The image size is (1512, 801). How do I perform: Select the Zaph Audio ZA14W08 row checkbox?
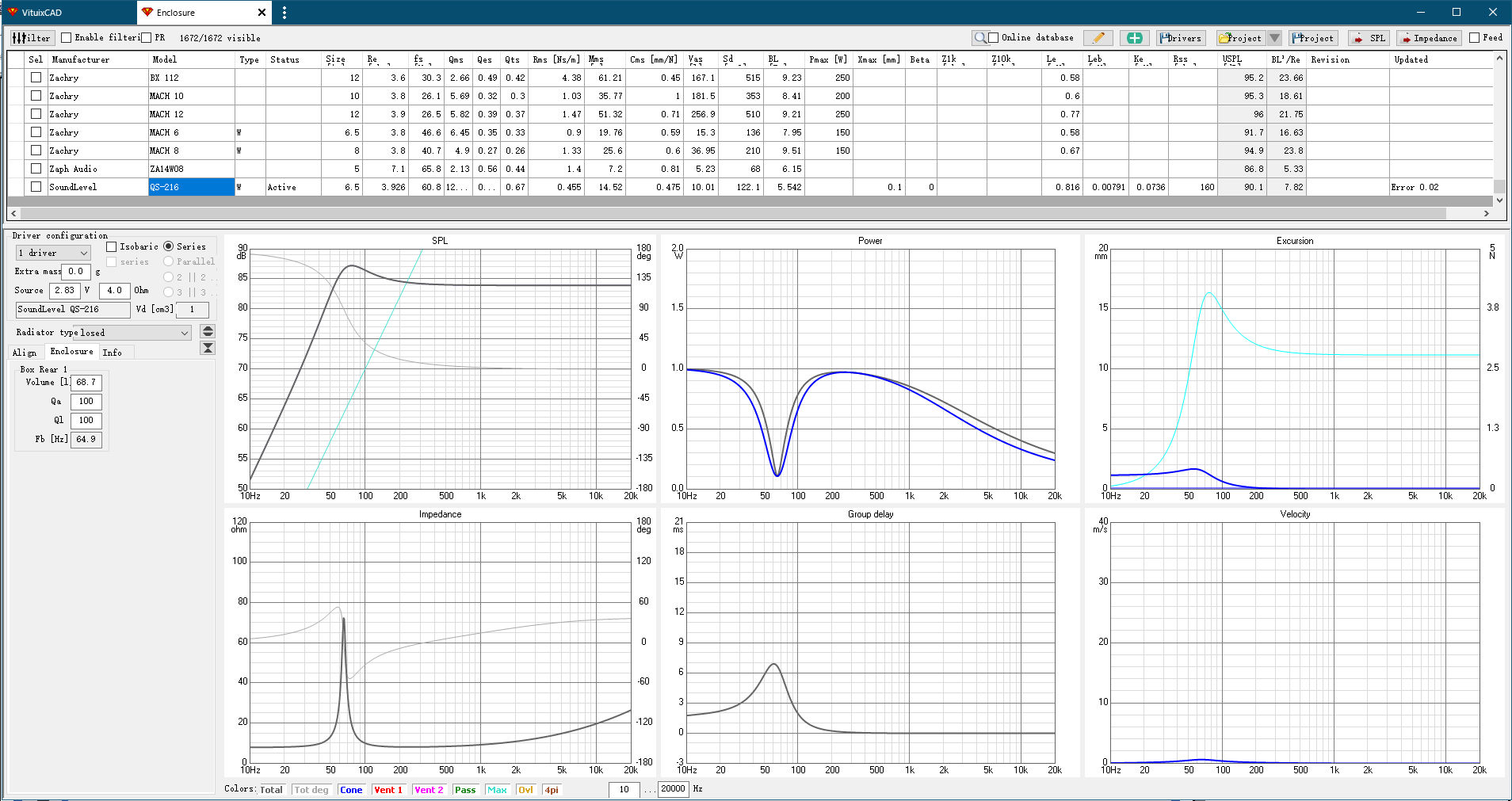click(x=36, y=169)
